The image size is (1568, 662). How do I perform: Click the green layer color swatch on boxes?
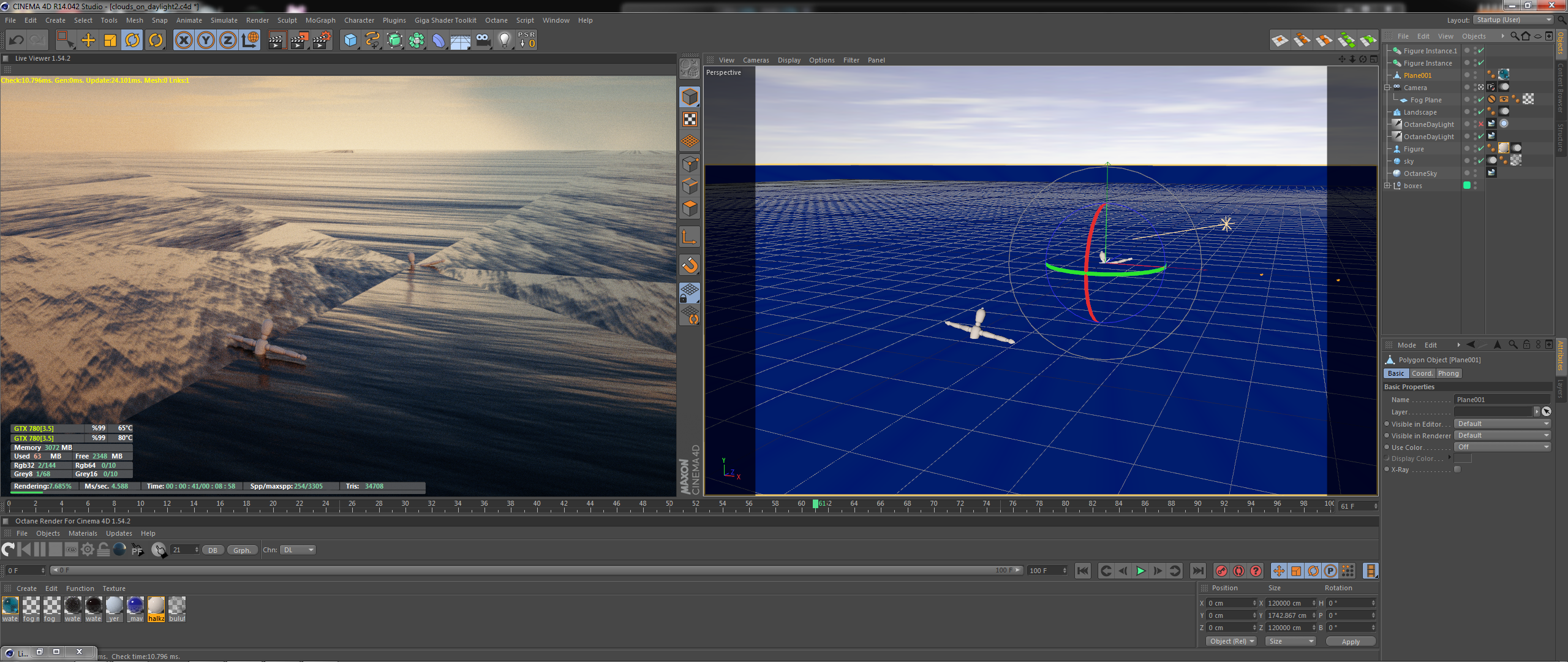coord(1467,186)
